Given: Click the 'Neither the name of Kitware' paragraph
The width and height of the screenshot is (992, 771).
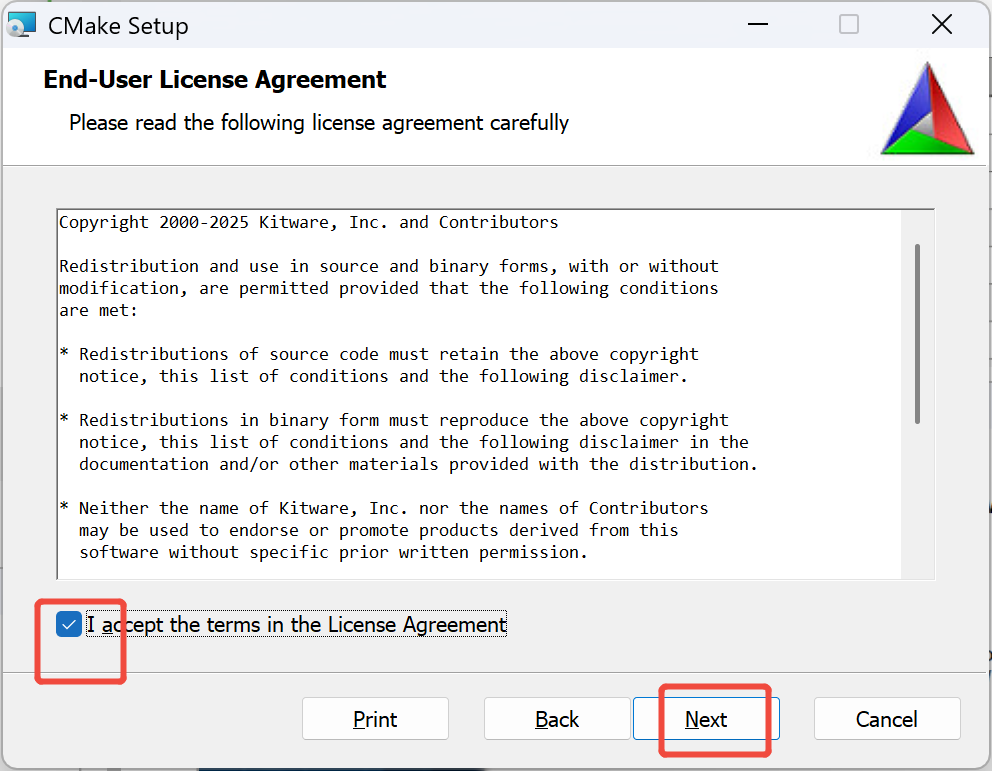Looking at the screenshot, I should pyautogui.click(x=384, y=530).
